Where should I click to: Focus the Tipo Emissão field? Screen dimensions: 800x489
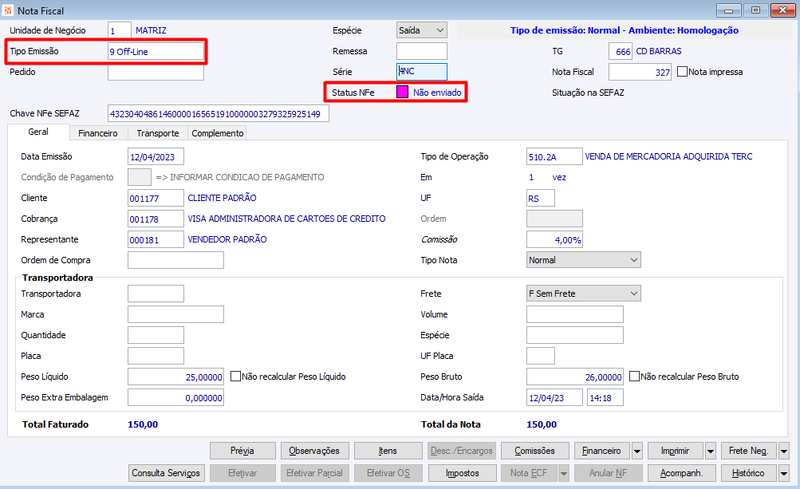(x=156, y=51)
